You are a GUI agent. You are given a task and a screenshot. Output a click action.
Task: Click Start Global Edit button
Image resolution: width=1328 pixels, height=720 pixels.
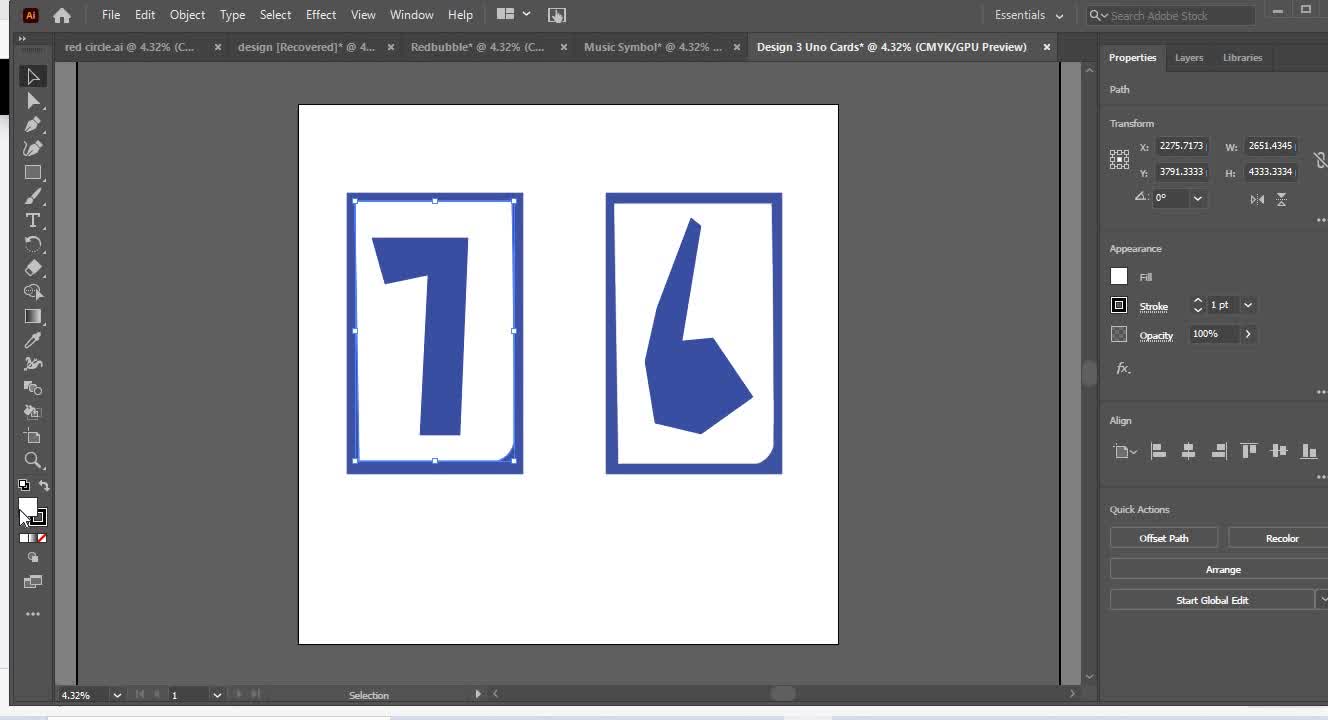pyautogui.click(x=1212, y=600)
